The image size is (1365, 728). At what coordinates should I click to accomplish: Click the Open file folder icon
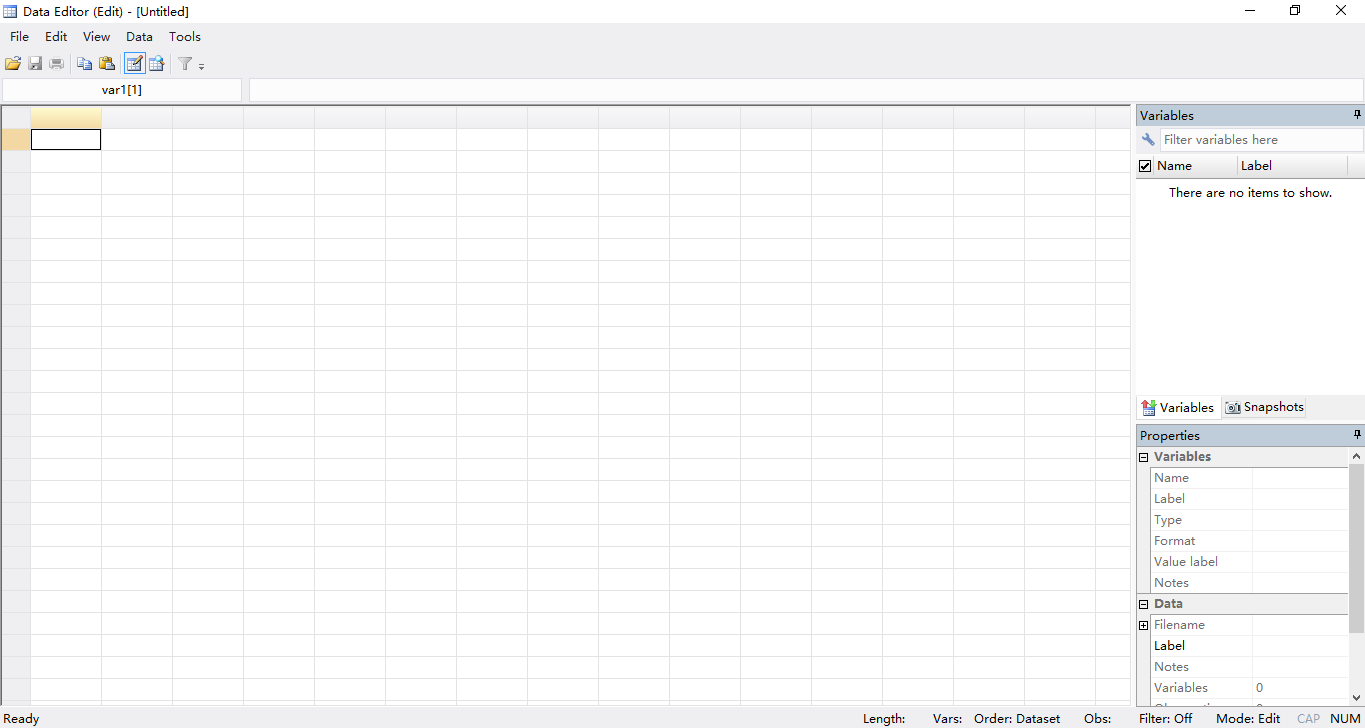[13, 64]
